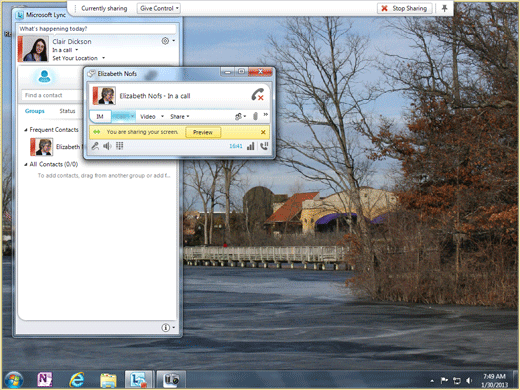This screenshot has width=520, height=390.
Task: Click the Clair Dickson name text
Action: (x=72, y=41)
